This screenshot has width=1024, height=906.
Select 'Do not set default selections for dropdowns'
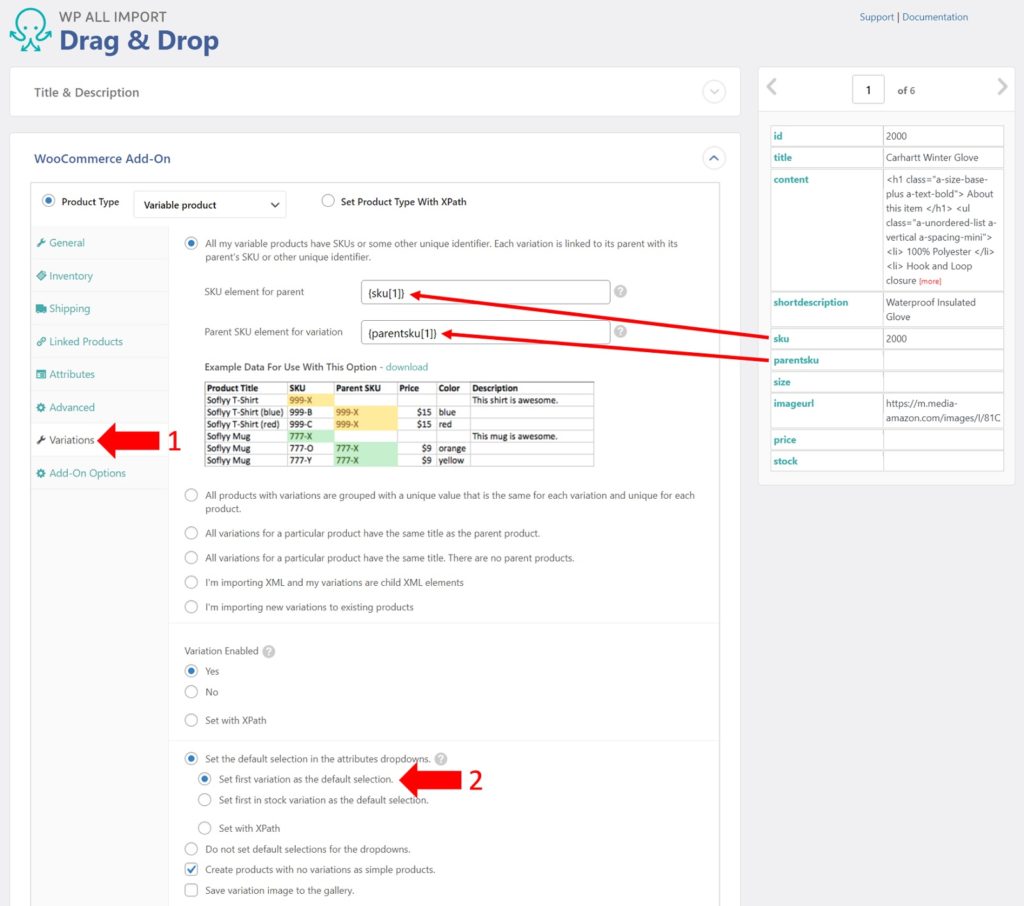(x=191, y=849)
